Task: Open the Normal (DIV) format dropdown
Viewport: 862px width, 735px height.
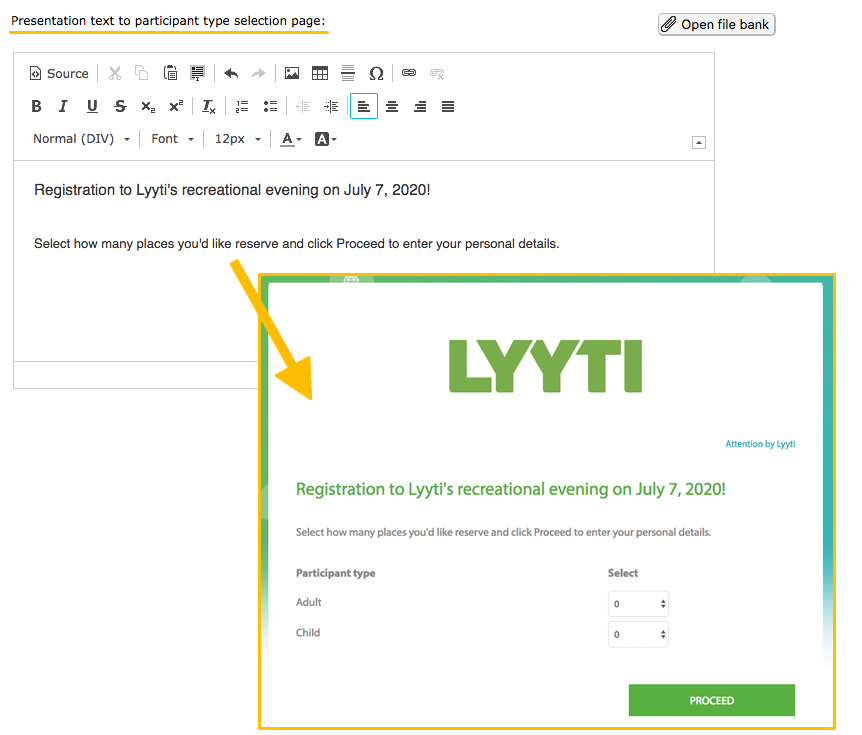Action: (x=81, y=139)
